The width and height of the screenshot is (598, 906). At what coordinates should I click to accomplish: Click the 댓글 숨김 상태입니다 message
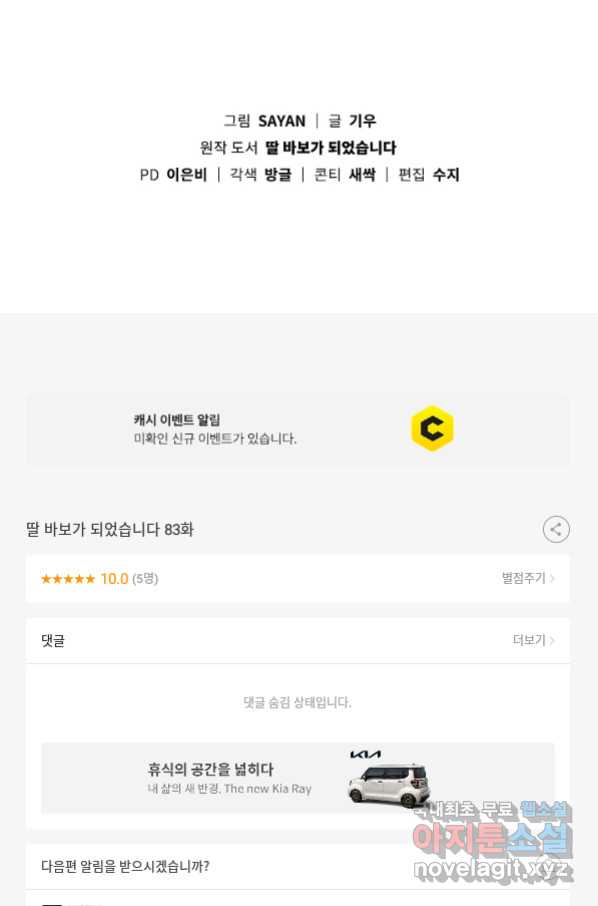[x=297, y=703]
